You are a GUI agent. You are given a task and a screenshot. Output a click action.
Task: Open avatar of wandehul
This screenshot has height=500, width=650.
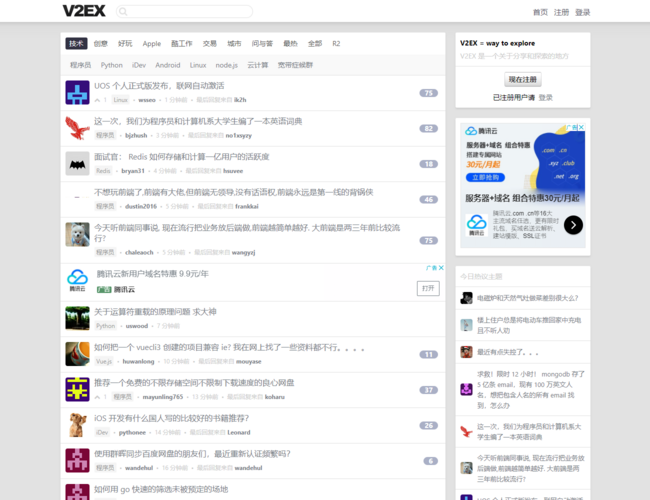click(x=78, y=461)
